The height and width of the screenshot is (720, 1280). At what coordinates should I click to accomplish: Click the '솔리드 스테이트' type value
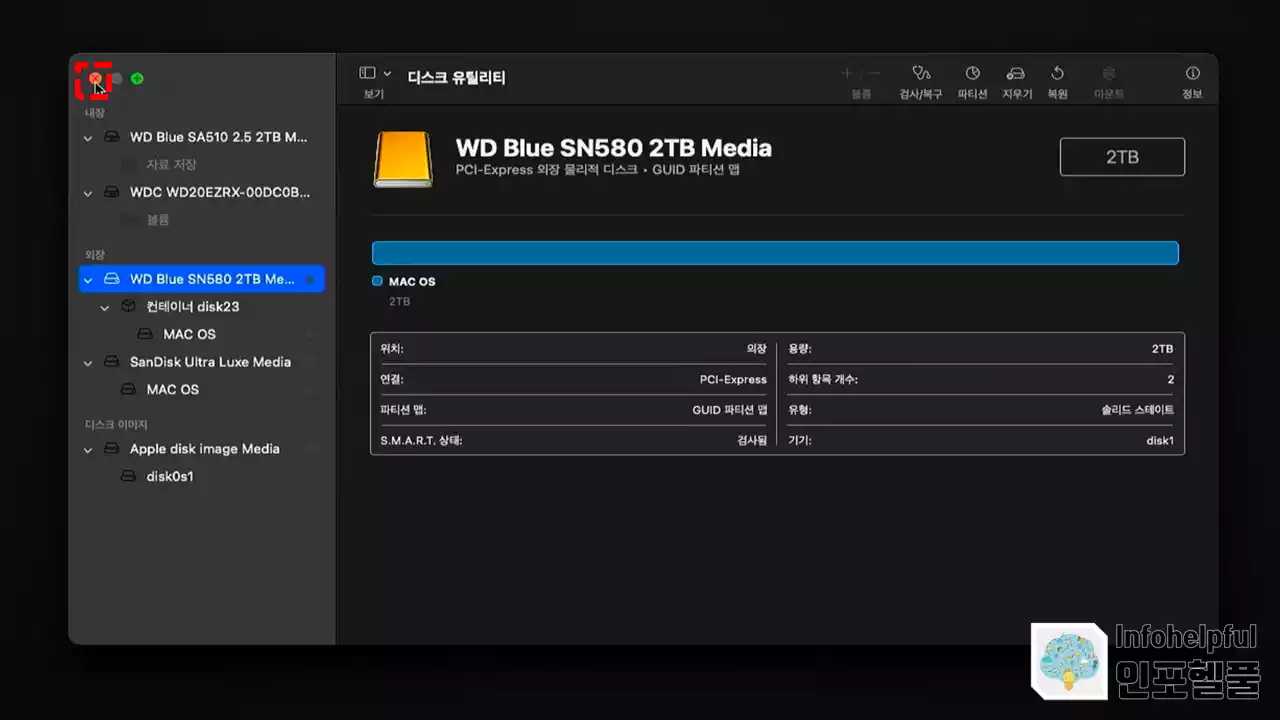click(1137, 410)
